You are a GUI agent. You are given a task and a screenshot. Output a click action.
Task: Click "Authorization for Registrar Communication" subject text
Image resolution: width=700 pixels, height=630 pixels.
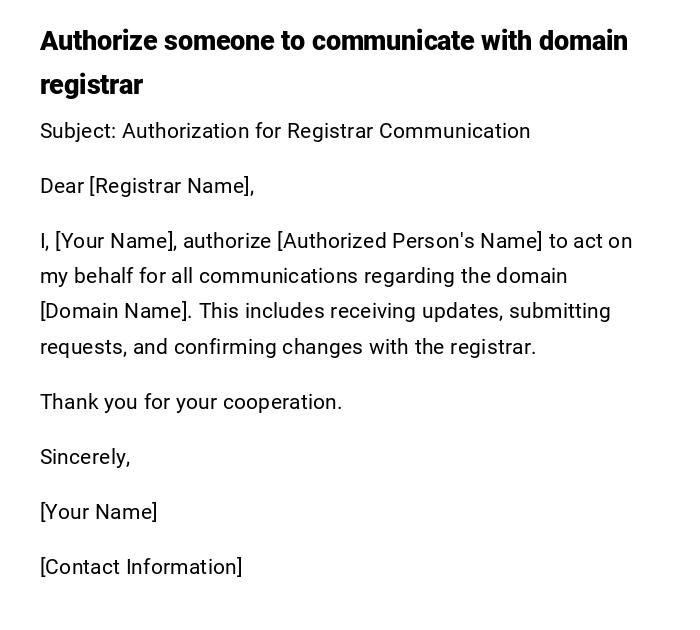pos(326,131)
